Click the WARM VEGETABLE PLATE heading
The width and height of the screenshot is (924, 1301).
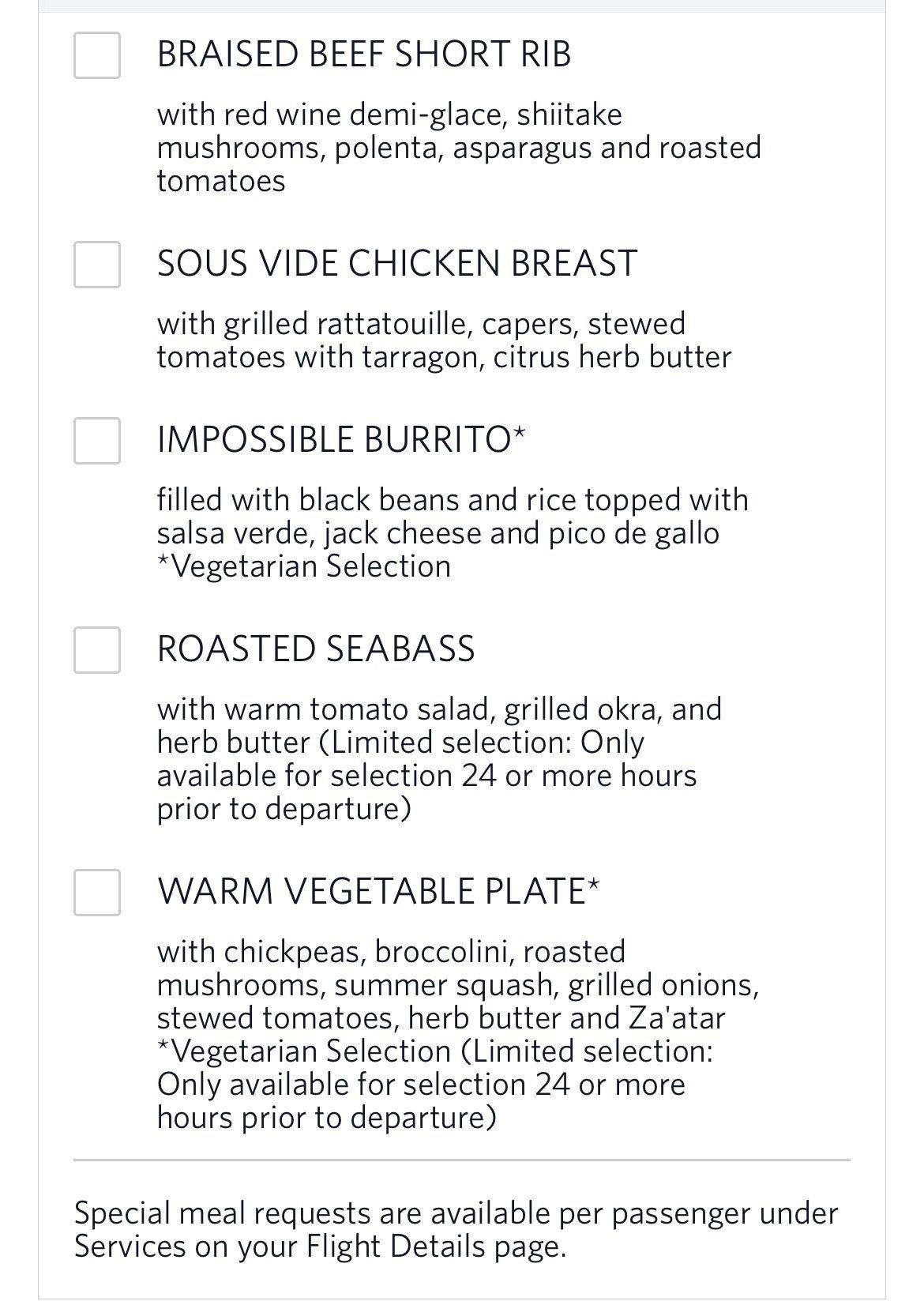(379, 891)
